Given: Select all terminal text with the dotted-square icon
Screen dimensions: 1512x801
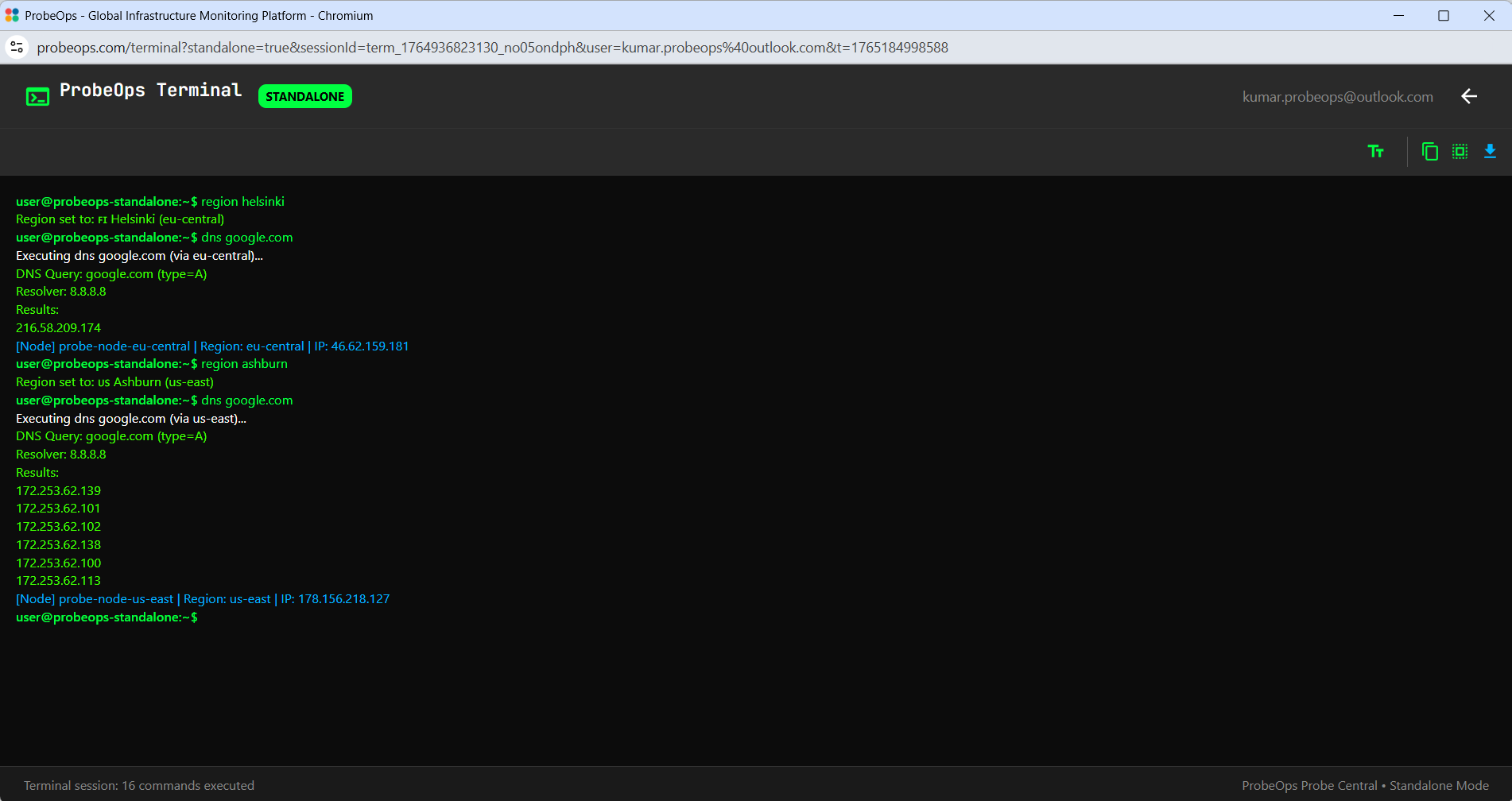Looking at the screenshot, I should [x=1460, y=151].
